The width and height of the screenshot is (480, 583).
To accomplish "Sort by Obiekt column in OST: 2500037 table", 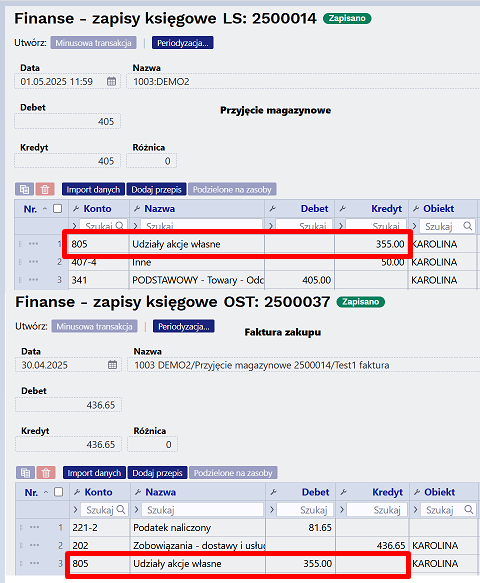I will pyautogui.click(x=439, y=492).
